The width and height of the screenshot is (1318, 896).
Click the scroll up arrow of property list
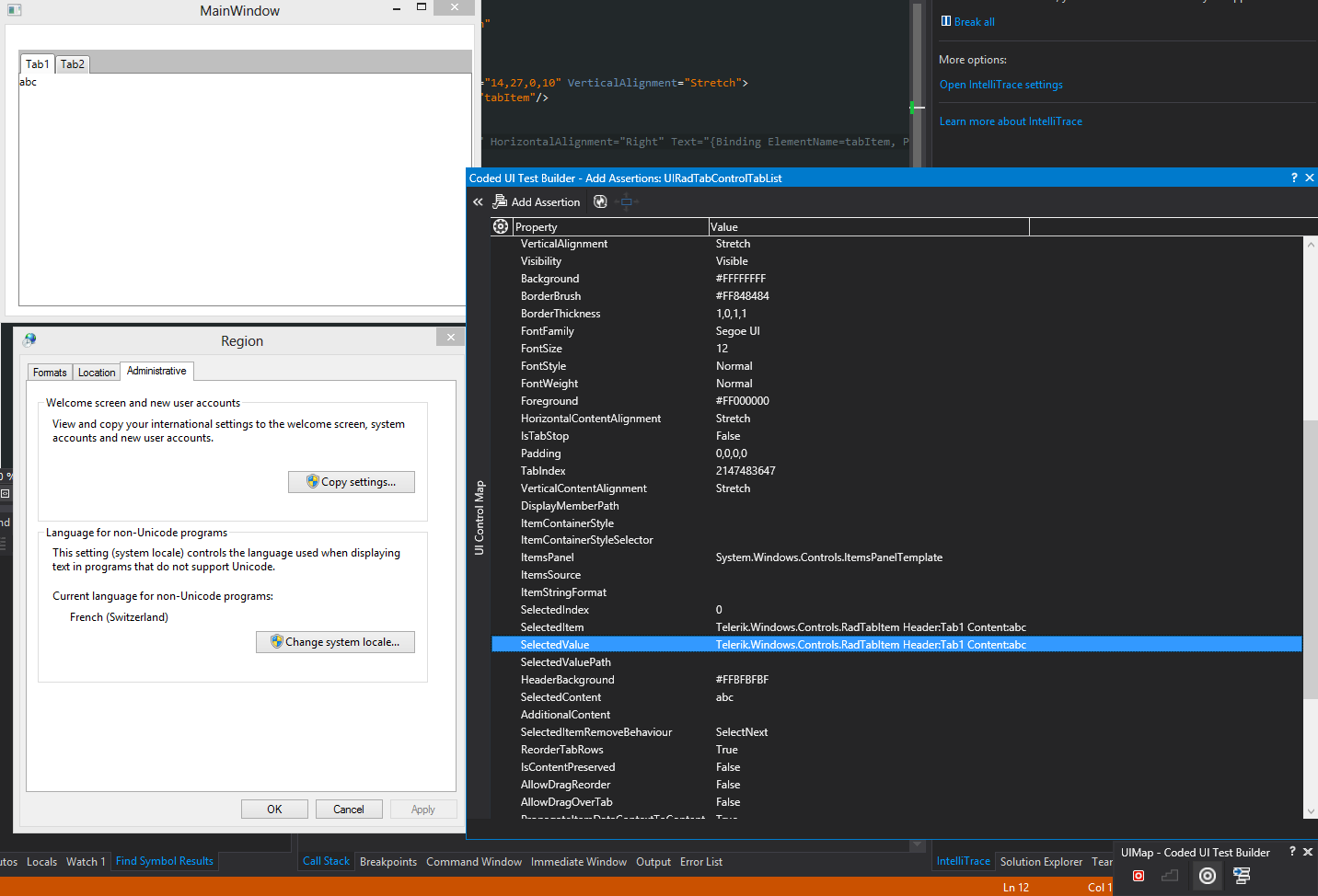pyautogui.click(x=1311, y=244)
